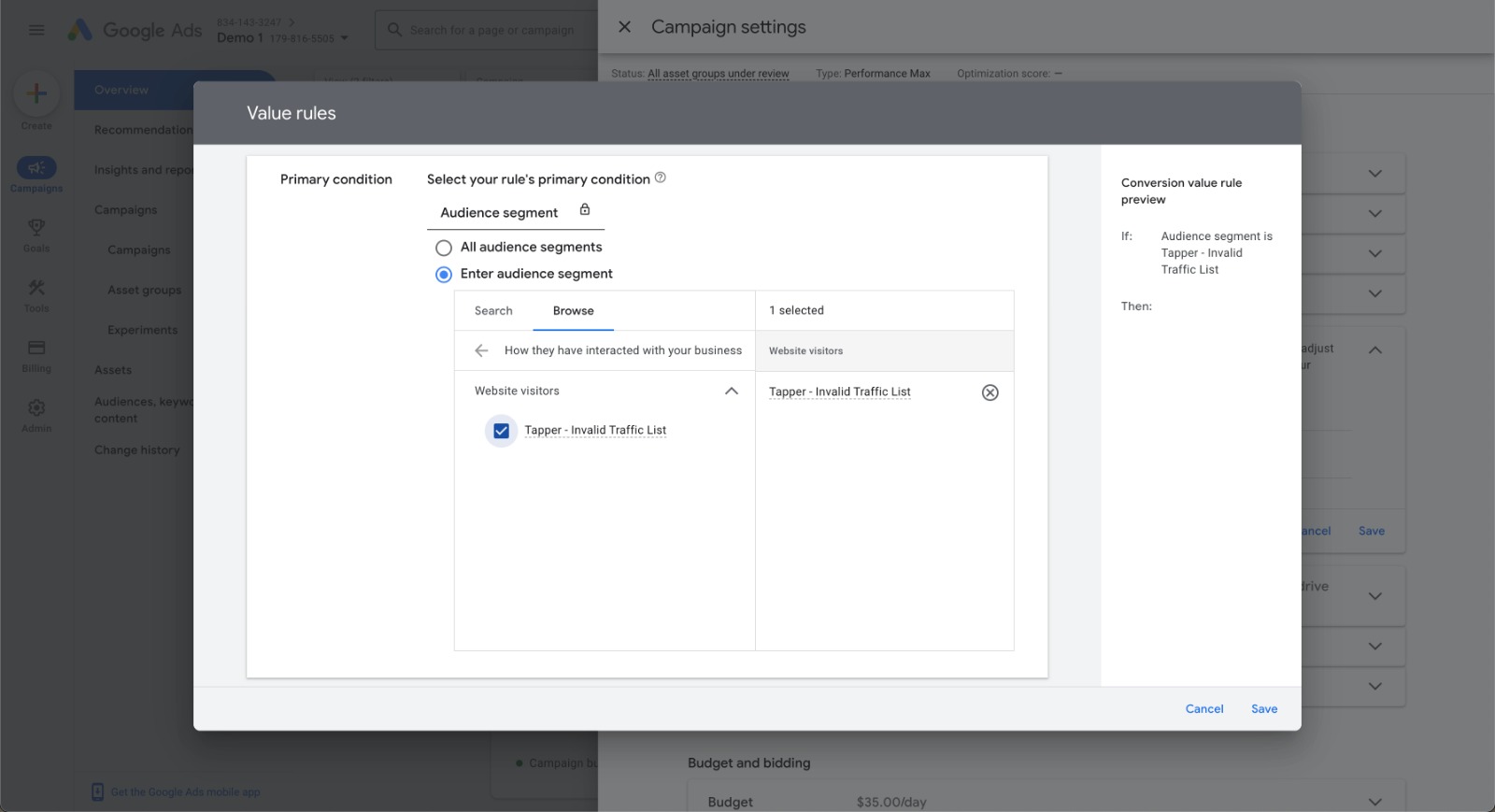Remove Tapper - Invalid Traffic List from selected

[990, 392]
